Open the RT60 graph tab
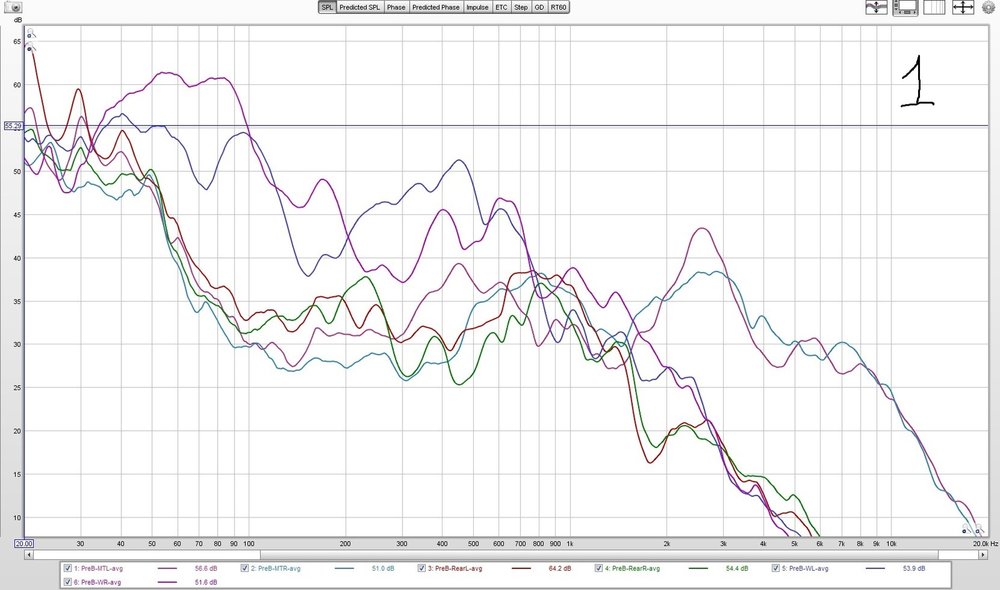Image resolution: width=1000 pixels, height=590 pixels. pos(558,7)
